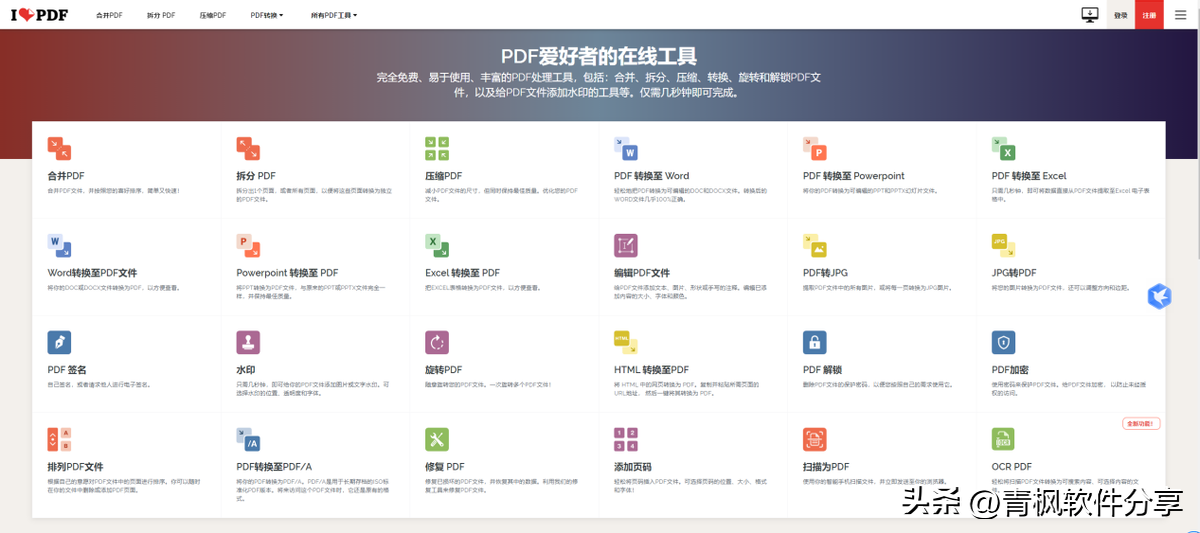
Task: Open 合并PDF in the top navigation
Action: 109,16
